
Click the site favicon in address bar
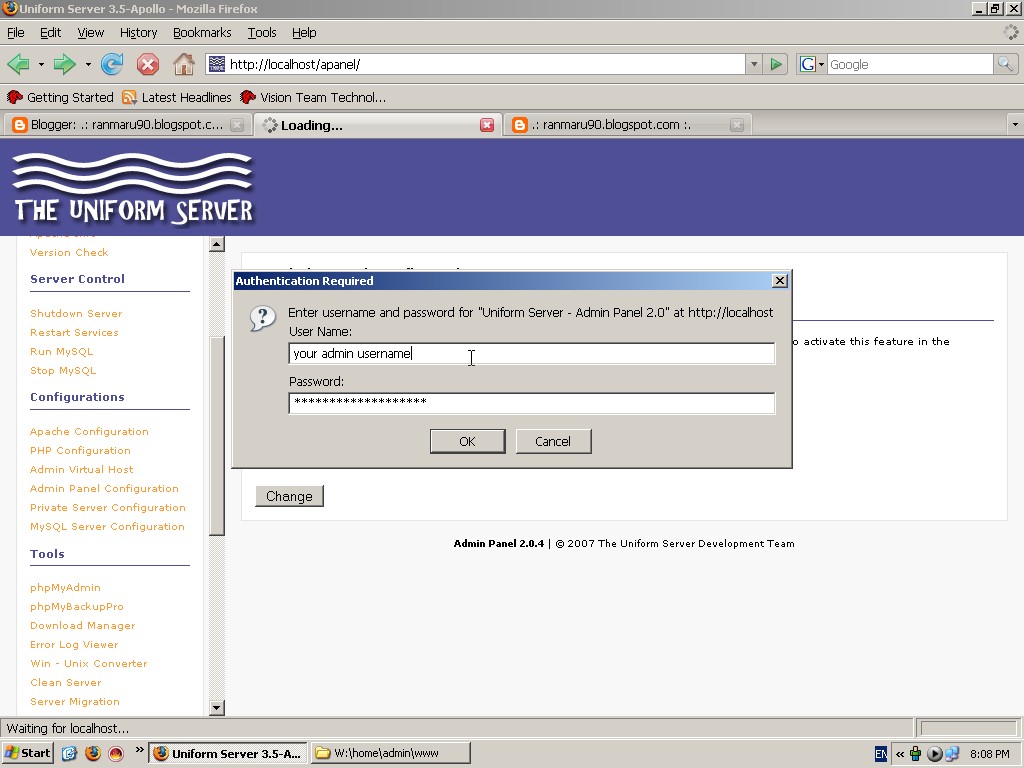[216, 64]
